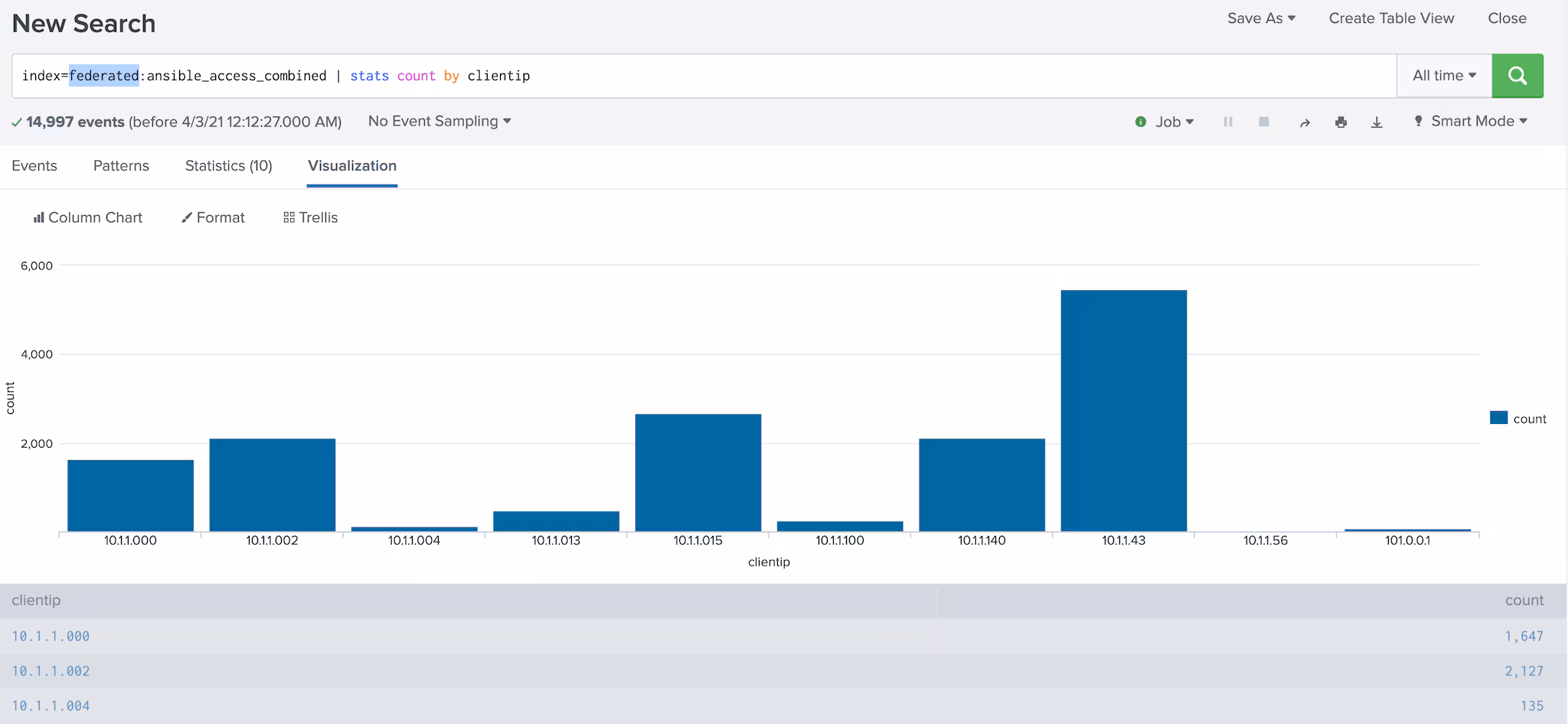Switch to the Events tab
Viewport: 1568px width, 724px height.
34,166
